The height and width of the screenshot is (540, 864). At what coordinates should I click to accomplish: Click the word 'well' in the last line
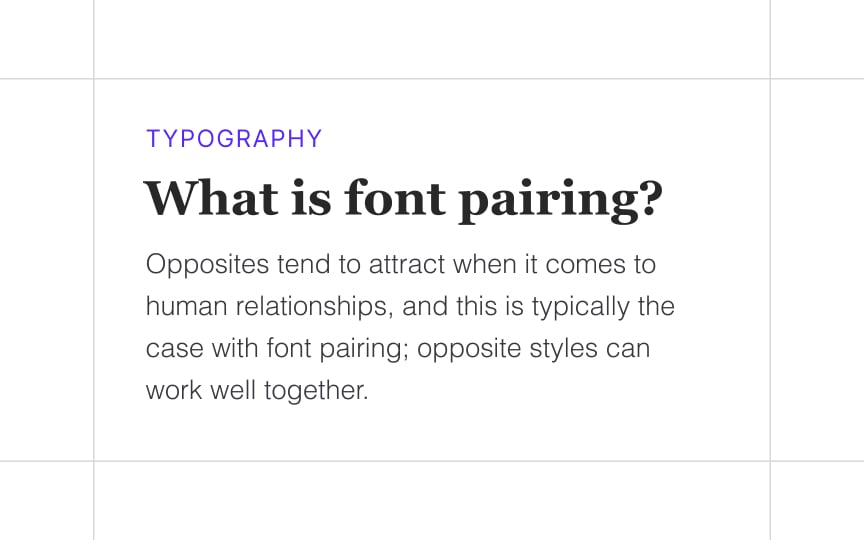tap(233, 390)
